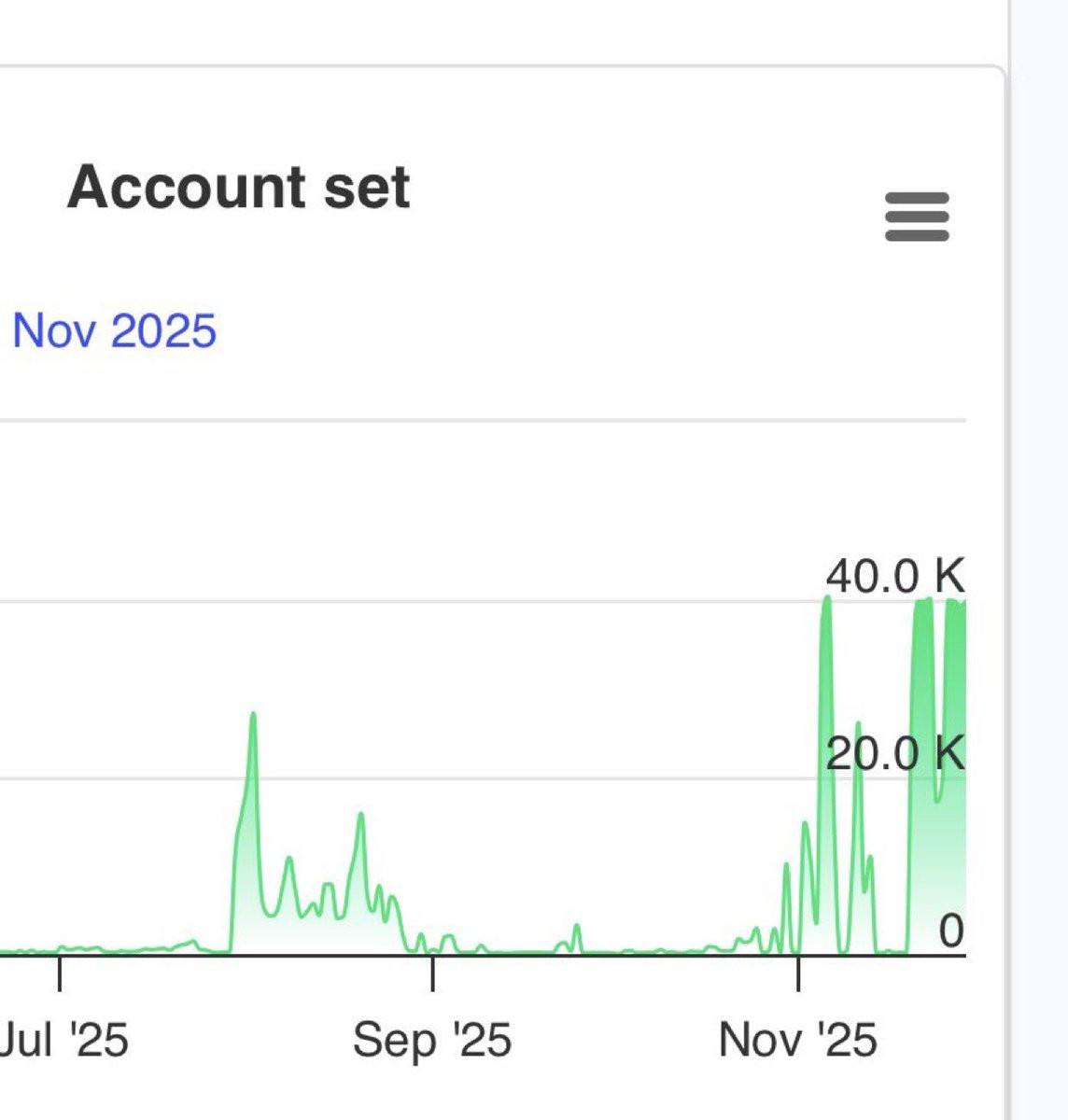Image resolution: width=1068 pixels, height=1120 pixels.
Task: Click the 20.0 K y-axis label
Action: click(x=894, y=753)
